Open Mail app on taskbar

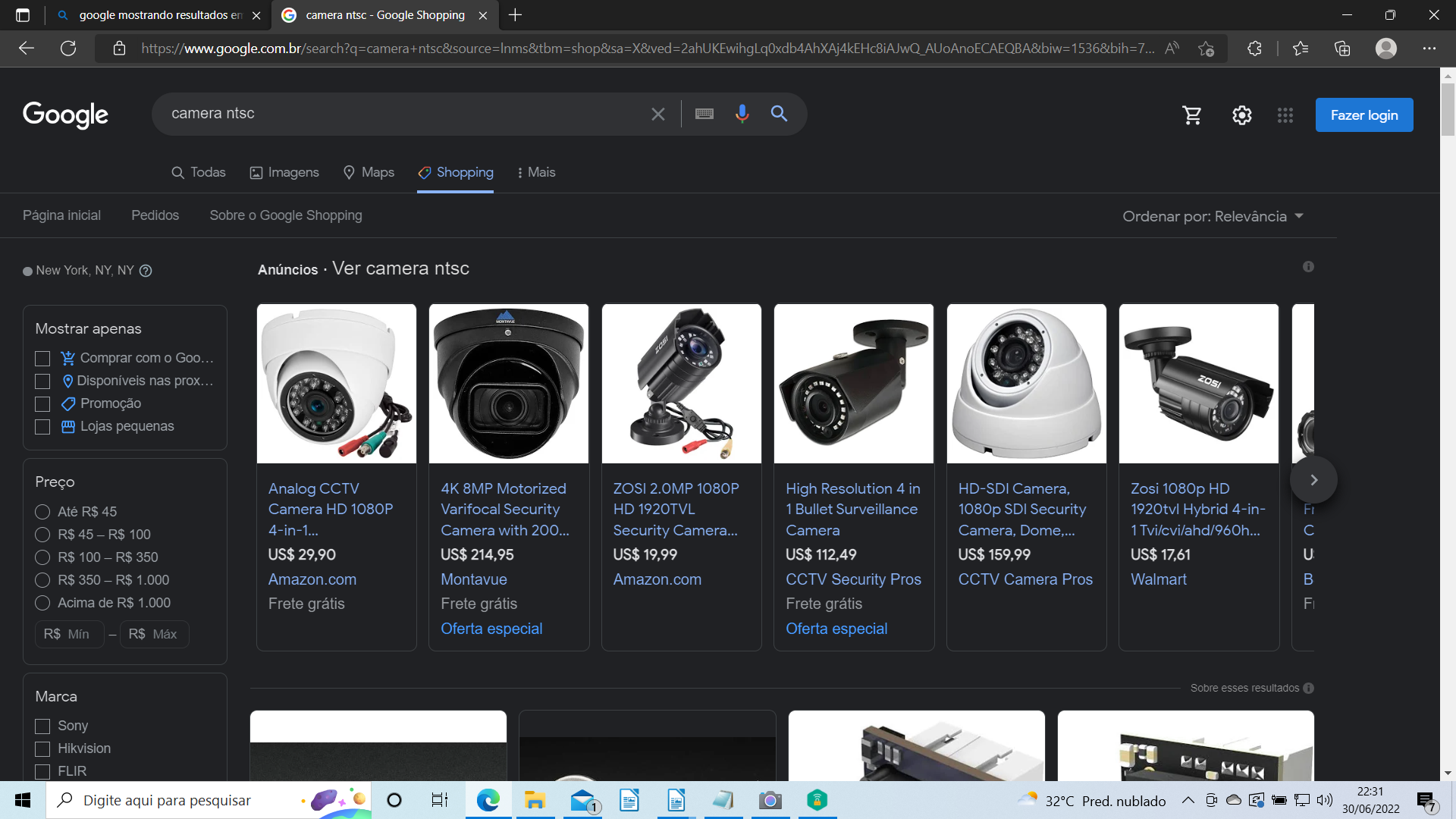click(582, 800)
